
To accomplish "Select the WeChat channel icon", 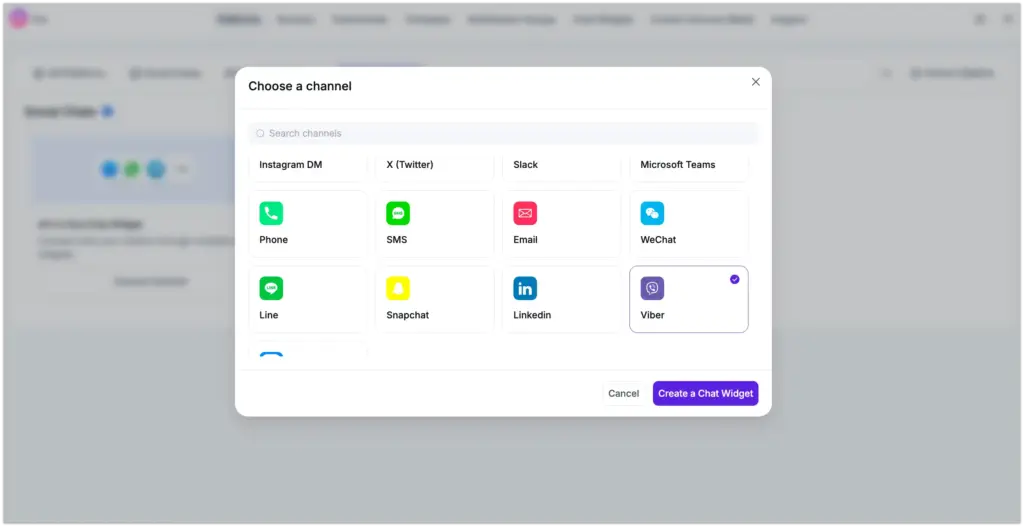I will click(x=652, y=214).
